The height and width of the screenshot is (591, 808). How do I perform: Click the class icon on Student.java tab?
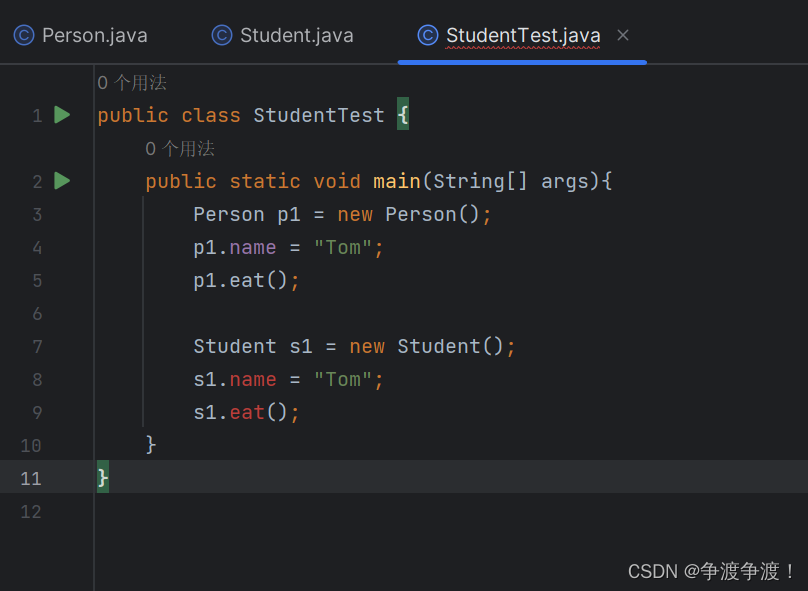pyautogui.click(x=220, y=35)
